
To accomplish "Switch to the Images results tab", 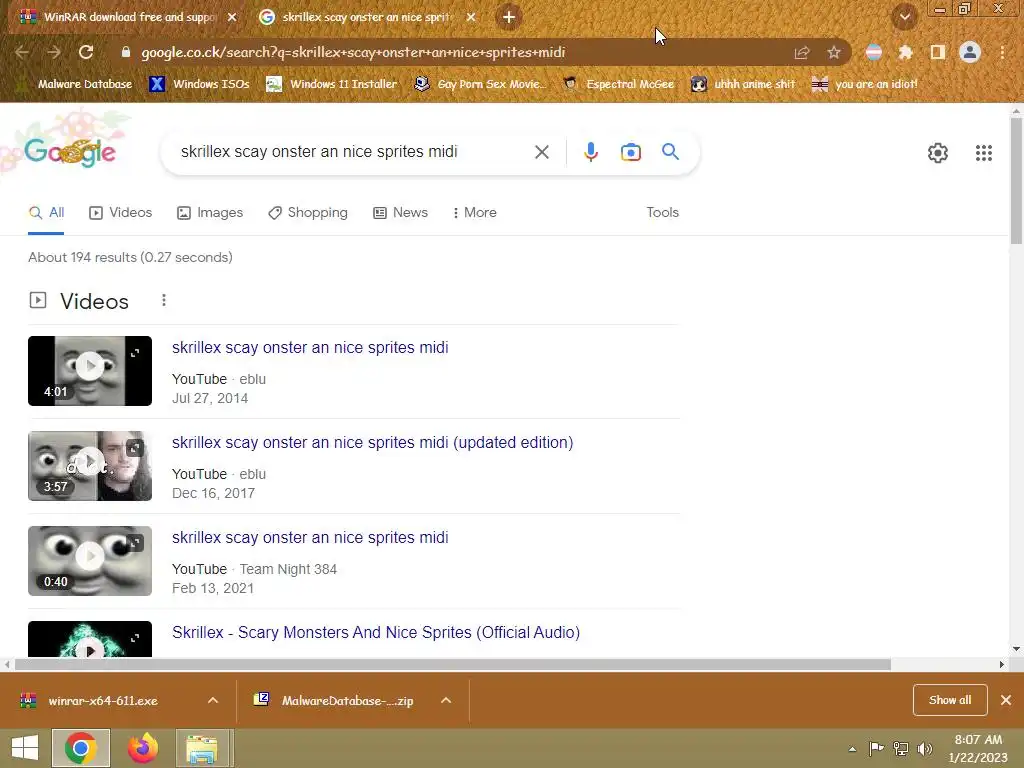I will 210,213.
